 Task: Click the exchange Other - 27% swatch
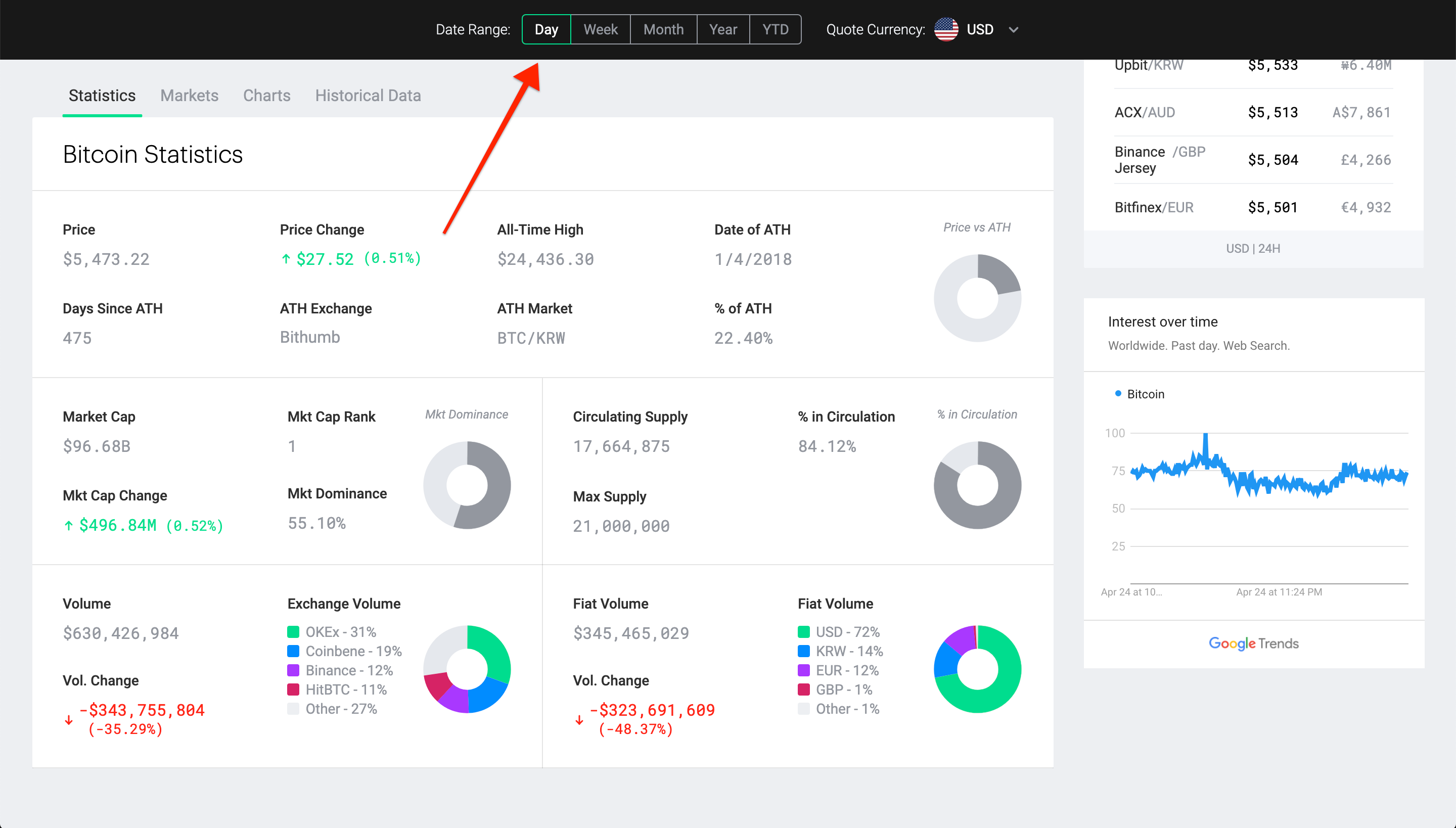293,709
